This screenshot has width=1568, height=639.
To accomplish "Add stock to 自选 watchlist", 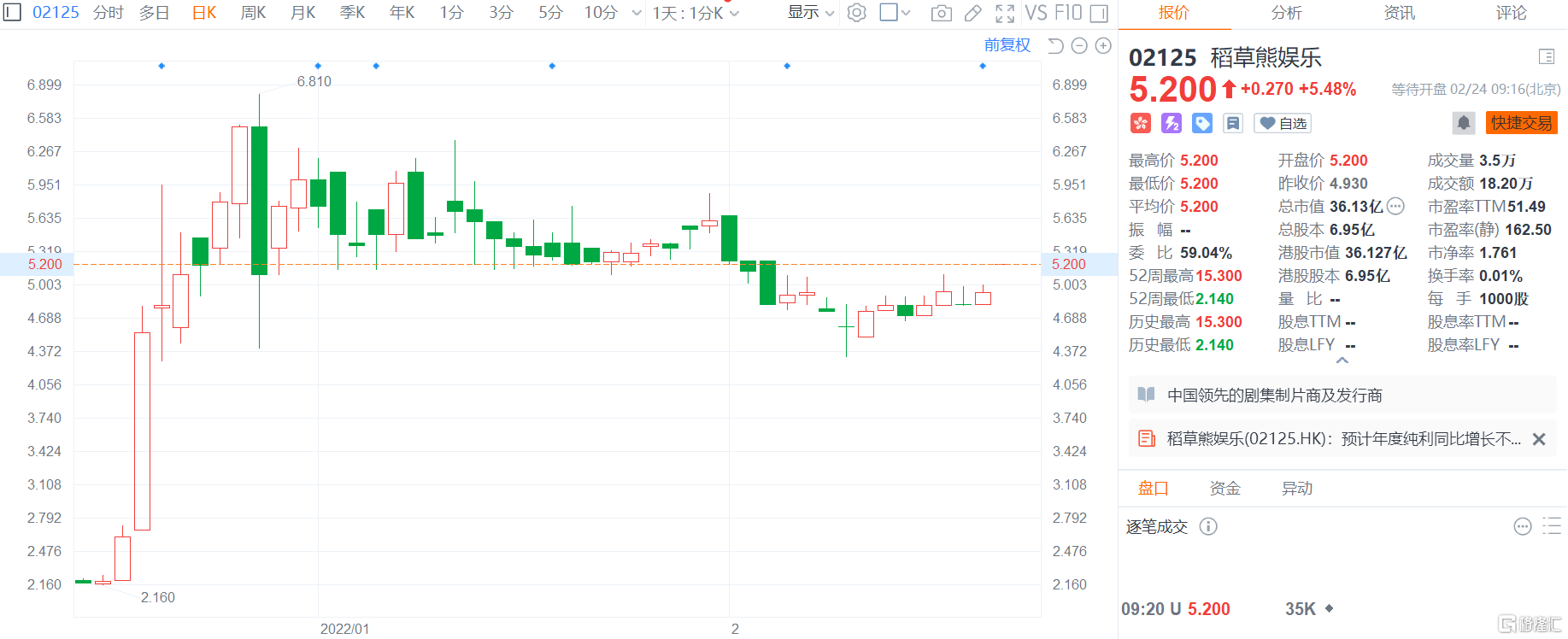I will coord(1283,123).
